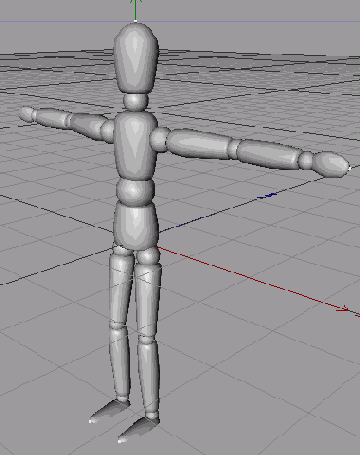
Task: Pick the elbow joint of the nearer arm
Action: point(234,150)
